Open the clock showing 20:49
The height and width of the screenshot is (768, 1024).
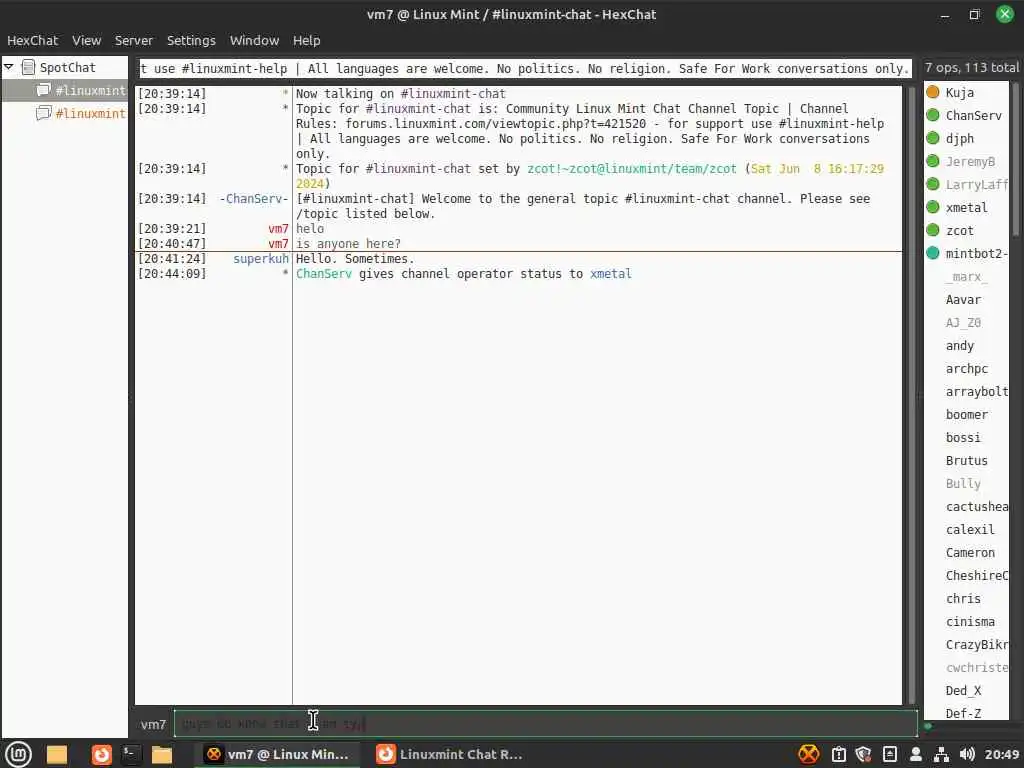click(x=1002, y=754)
